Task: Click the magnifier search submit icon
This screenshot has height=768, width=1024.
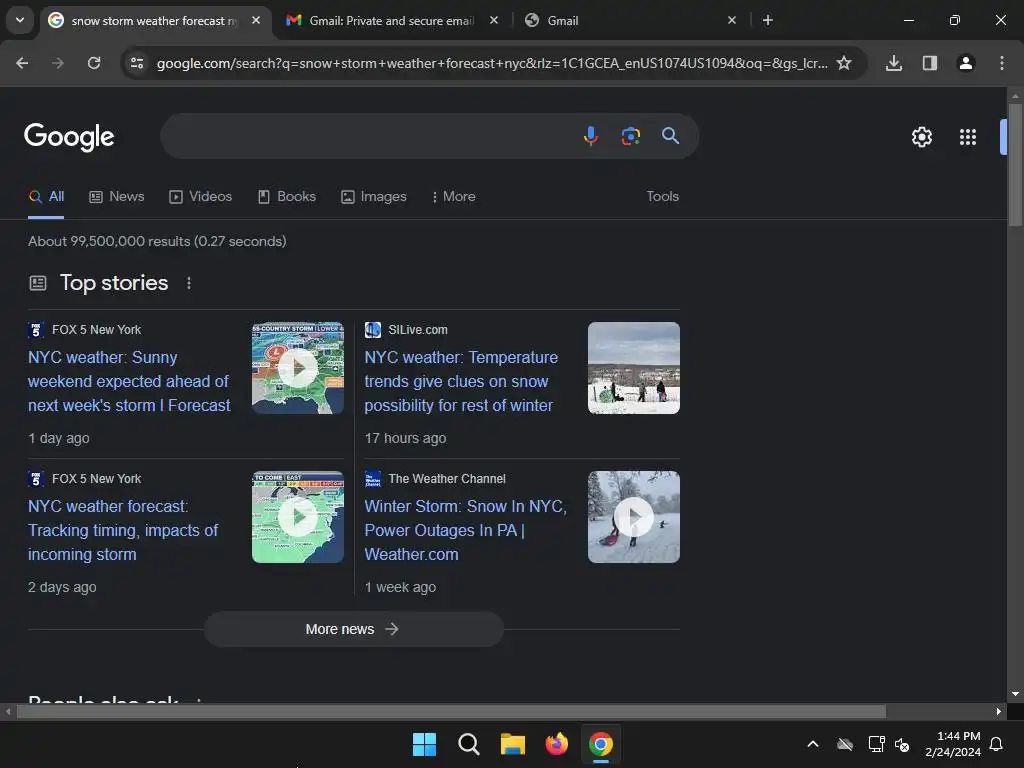Action: point(670,136)
